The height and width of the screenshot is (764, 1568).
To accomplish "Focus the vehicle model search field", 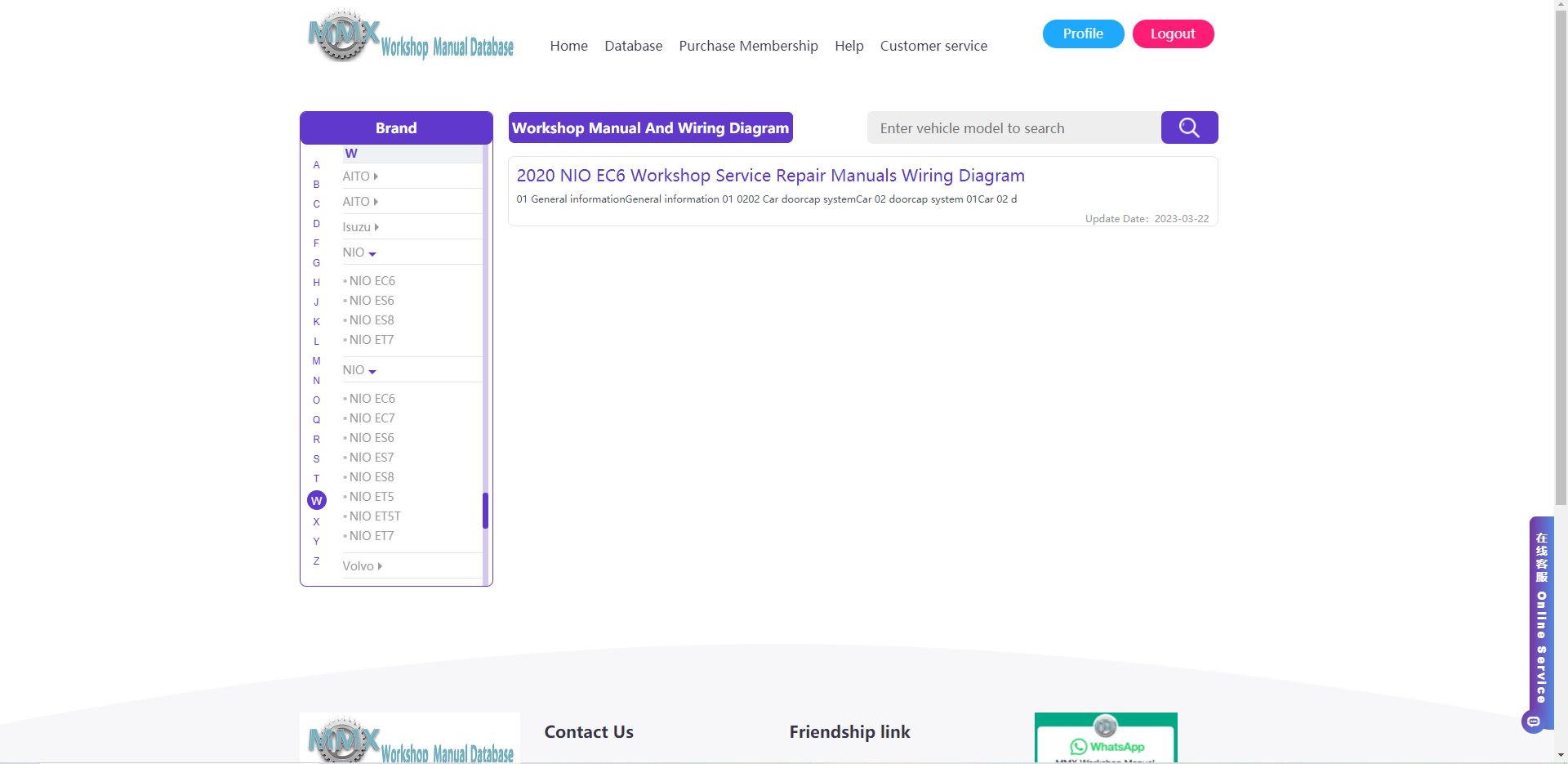I will (x=1014, y=127).
